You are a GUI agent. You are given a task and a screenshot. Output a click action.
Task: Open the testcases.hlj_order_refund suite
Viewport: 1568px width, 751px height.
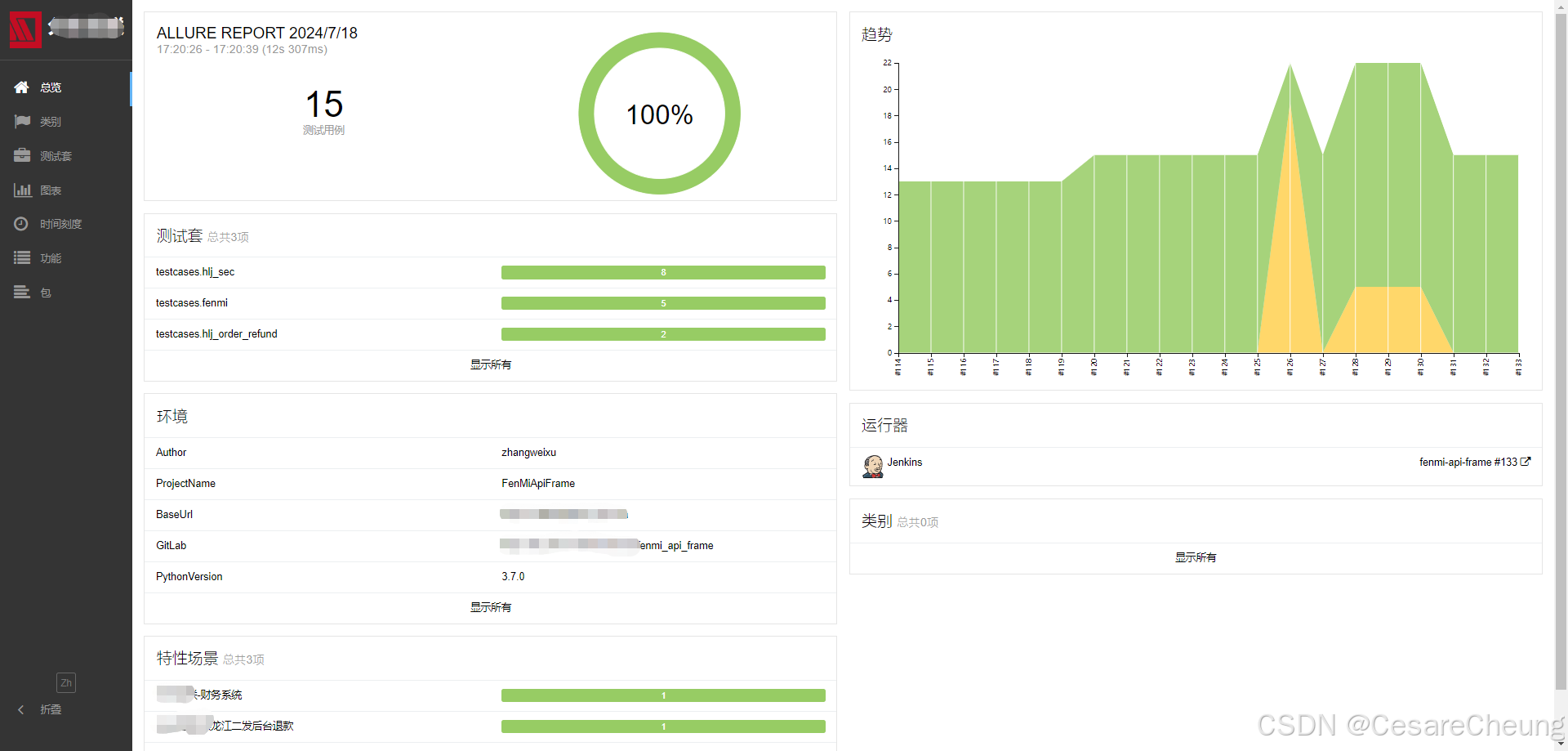tap(216, 334)
